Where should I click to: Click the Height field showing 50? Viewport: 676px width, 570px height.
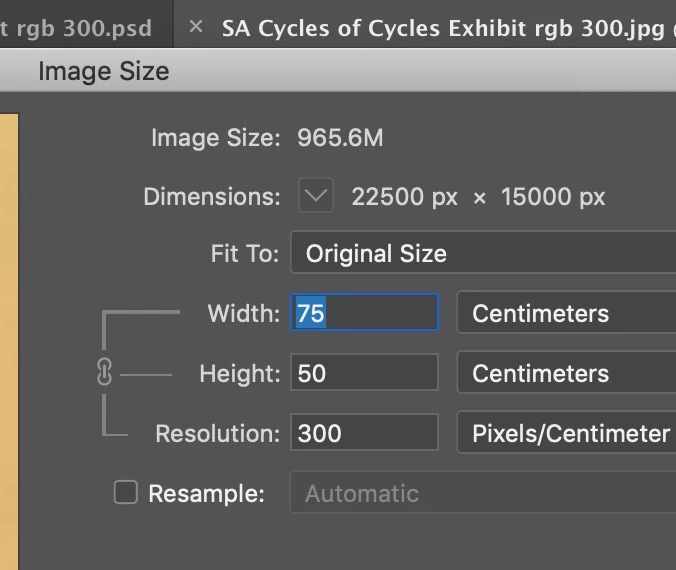365,373
